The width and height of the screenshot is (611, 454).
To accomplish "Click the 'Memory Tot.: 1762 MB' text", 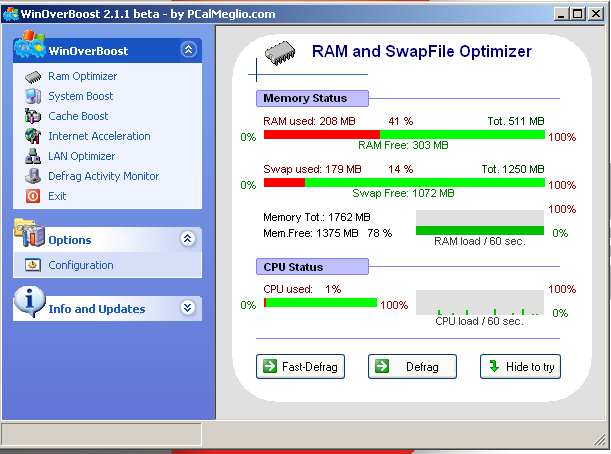I will click(317, 217).
